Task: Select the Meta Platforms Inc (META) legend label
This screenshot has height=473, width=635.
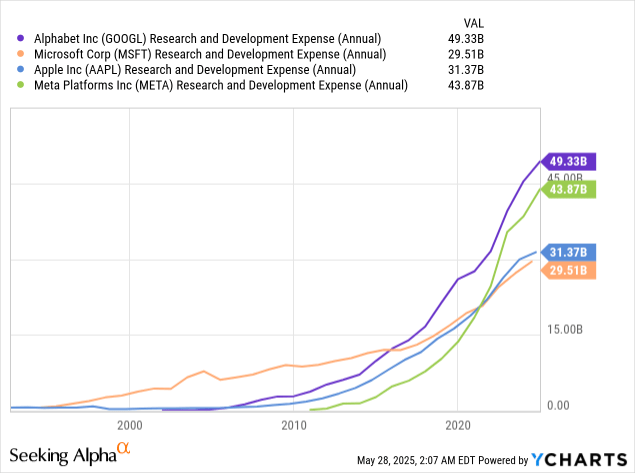Action: pyautogui.click(x=221, y=85)
